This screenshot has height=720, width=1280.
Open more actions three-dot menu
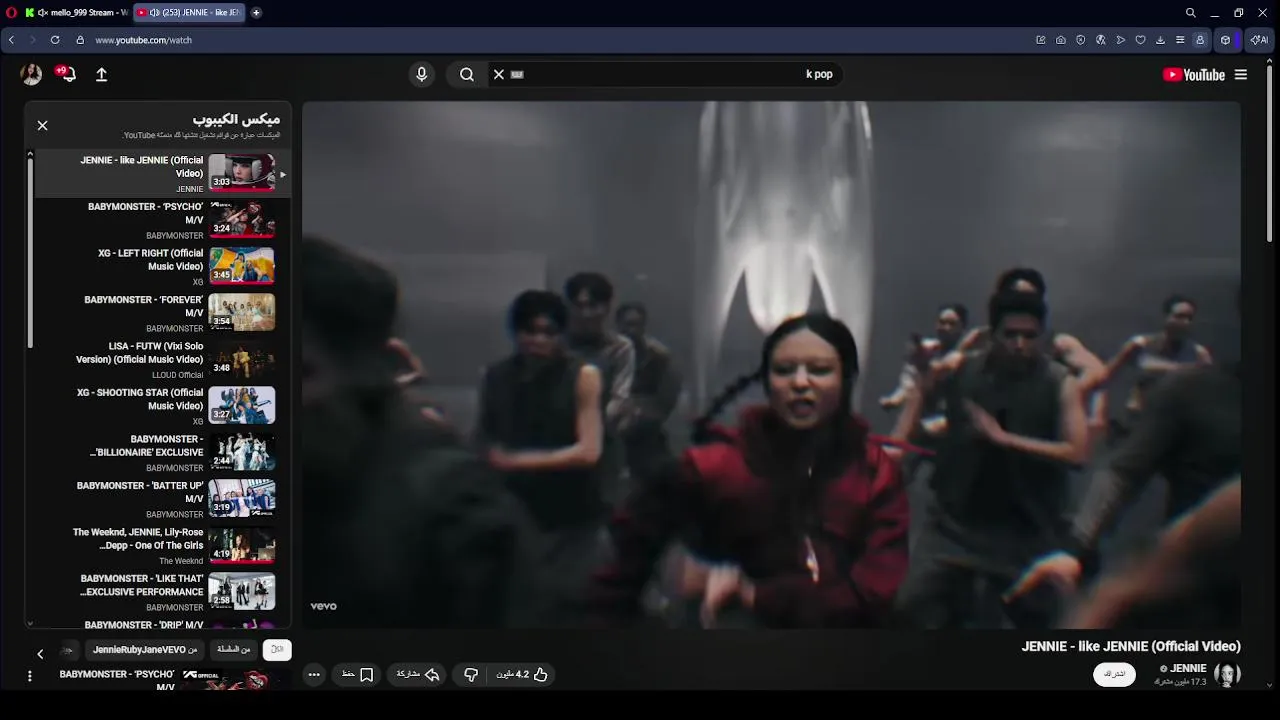point(314,675)
